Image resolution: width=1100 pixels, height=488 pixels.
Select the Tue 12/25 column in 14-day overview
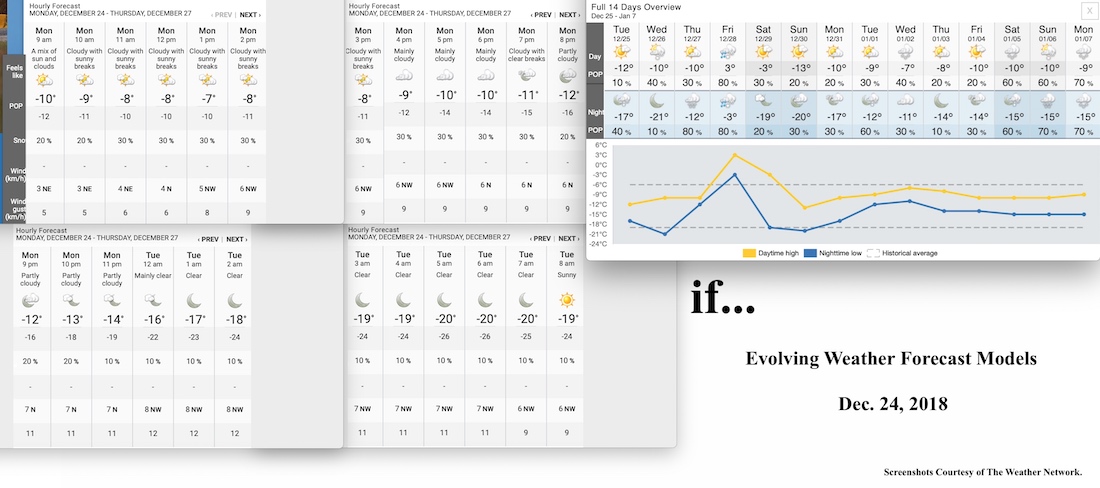(622, 30)
